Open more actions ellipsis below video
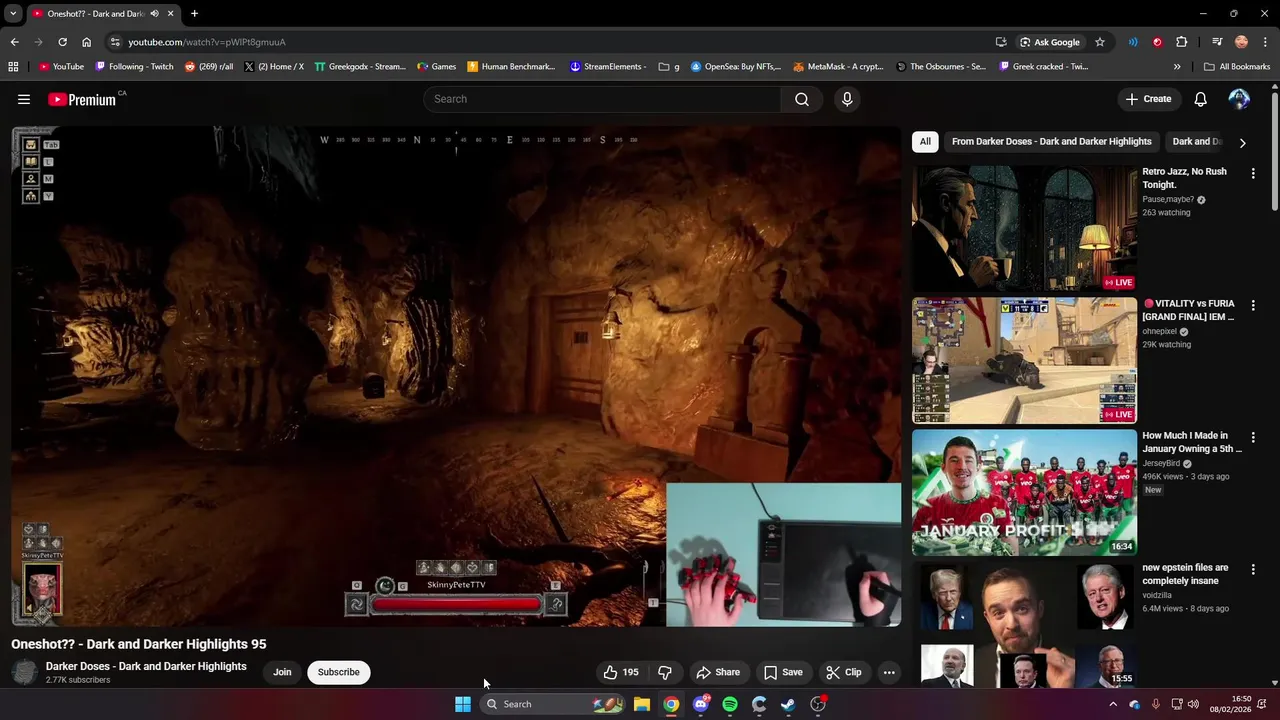Image resolution: width=1280 pixels, height=720 pixels. 889,672
